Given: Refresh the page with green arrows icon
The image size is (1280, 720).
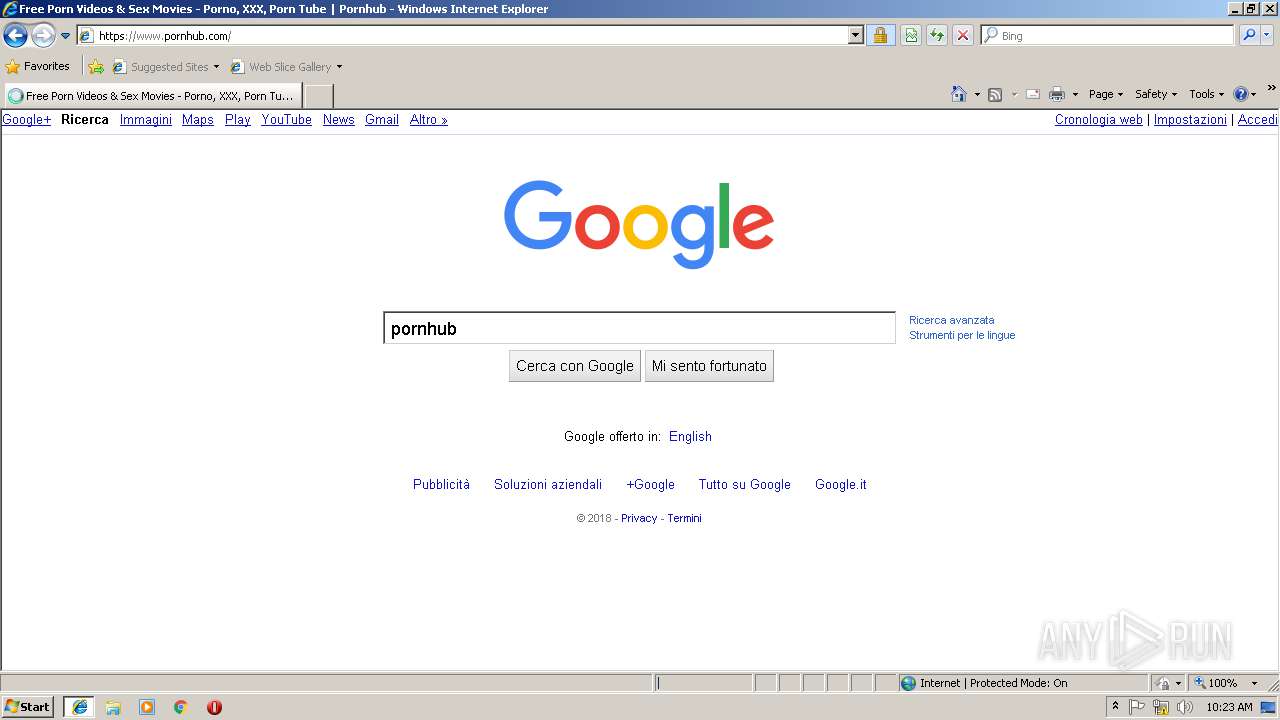Looking at the screenshot, I should click(937, 36).
